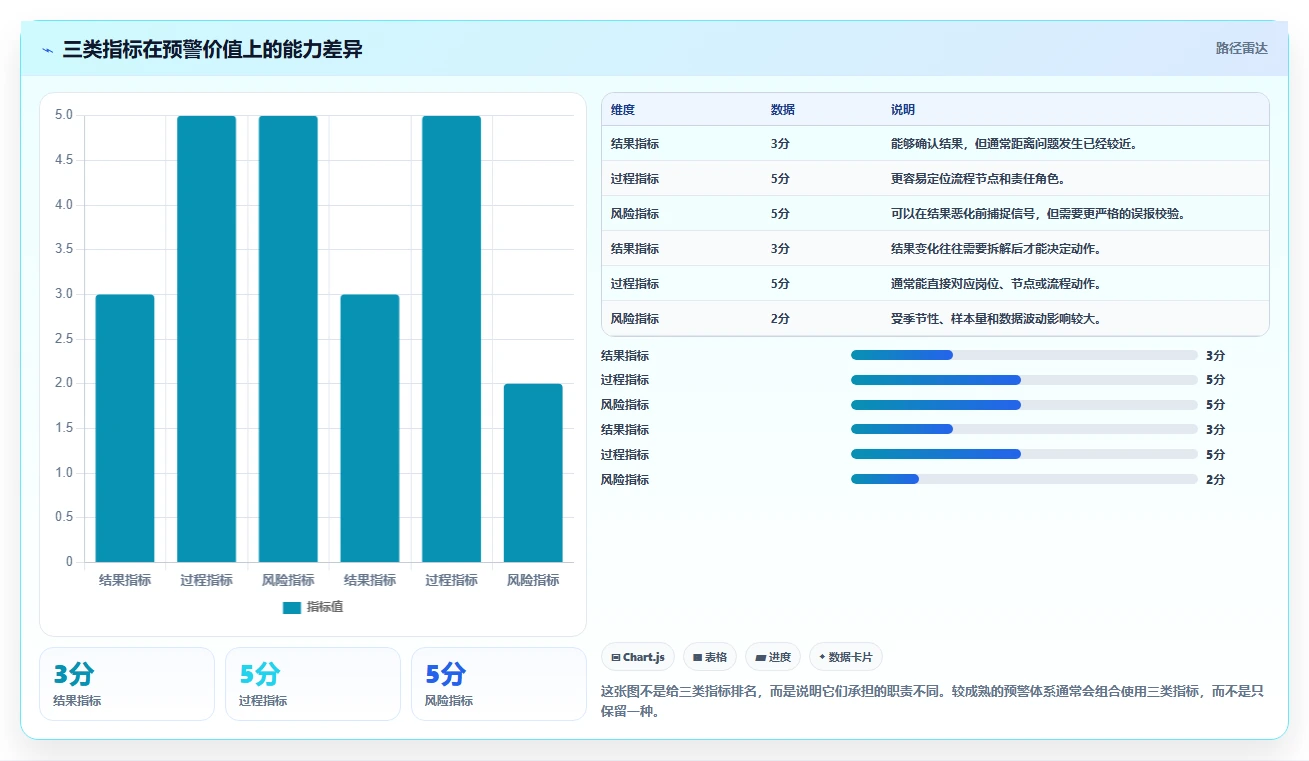Click the 5.0 y-axis label

coord(64,115)
